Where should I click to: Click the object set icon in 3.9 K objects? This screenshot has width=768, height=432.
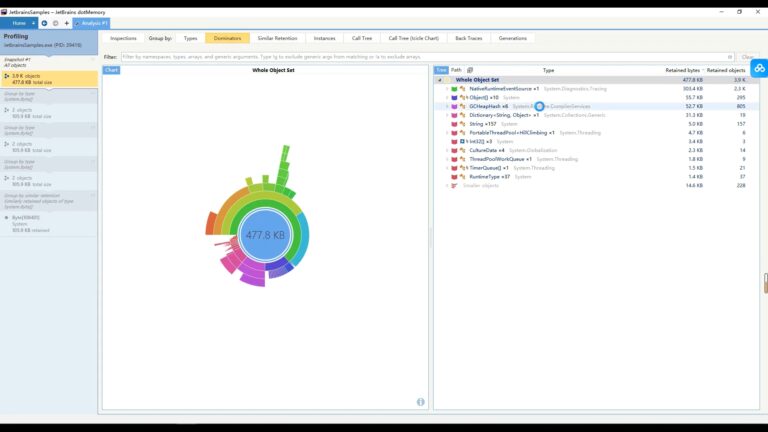(x=6, y=76)
